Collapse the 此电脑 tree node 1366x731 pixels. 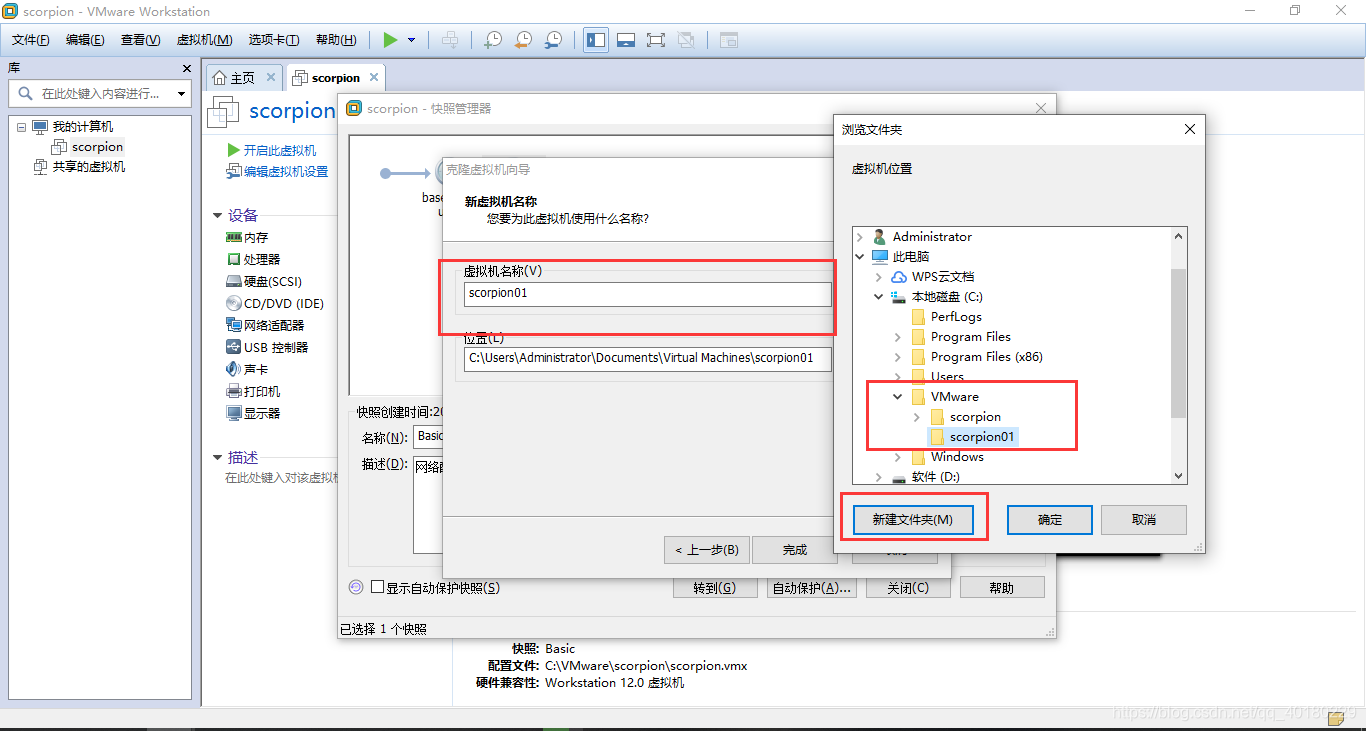pos(860,257)
